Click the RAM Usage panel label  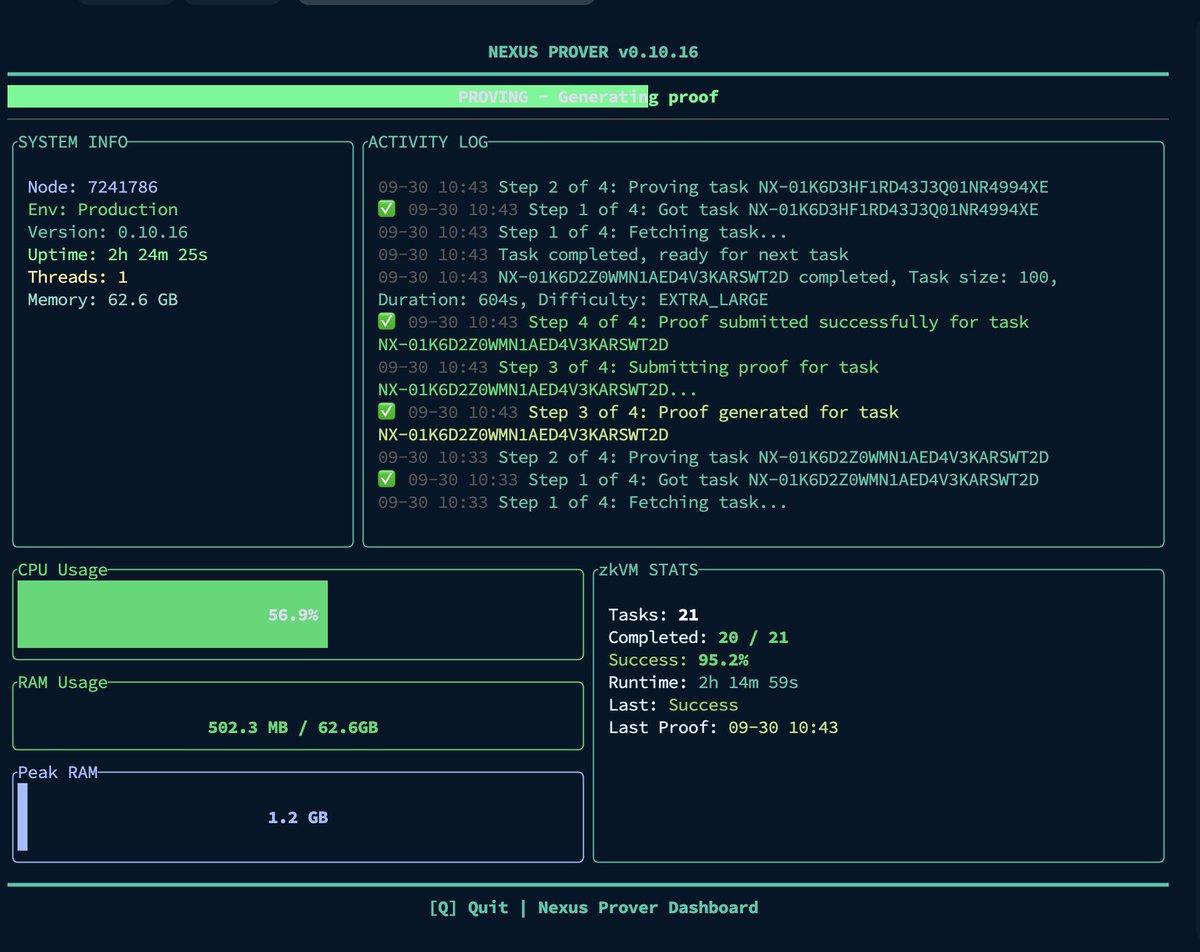click(63, 682)
